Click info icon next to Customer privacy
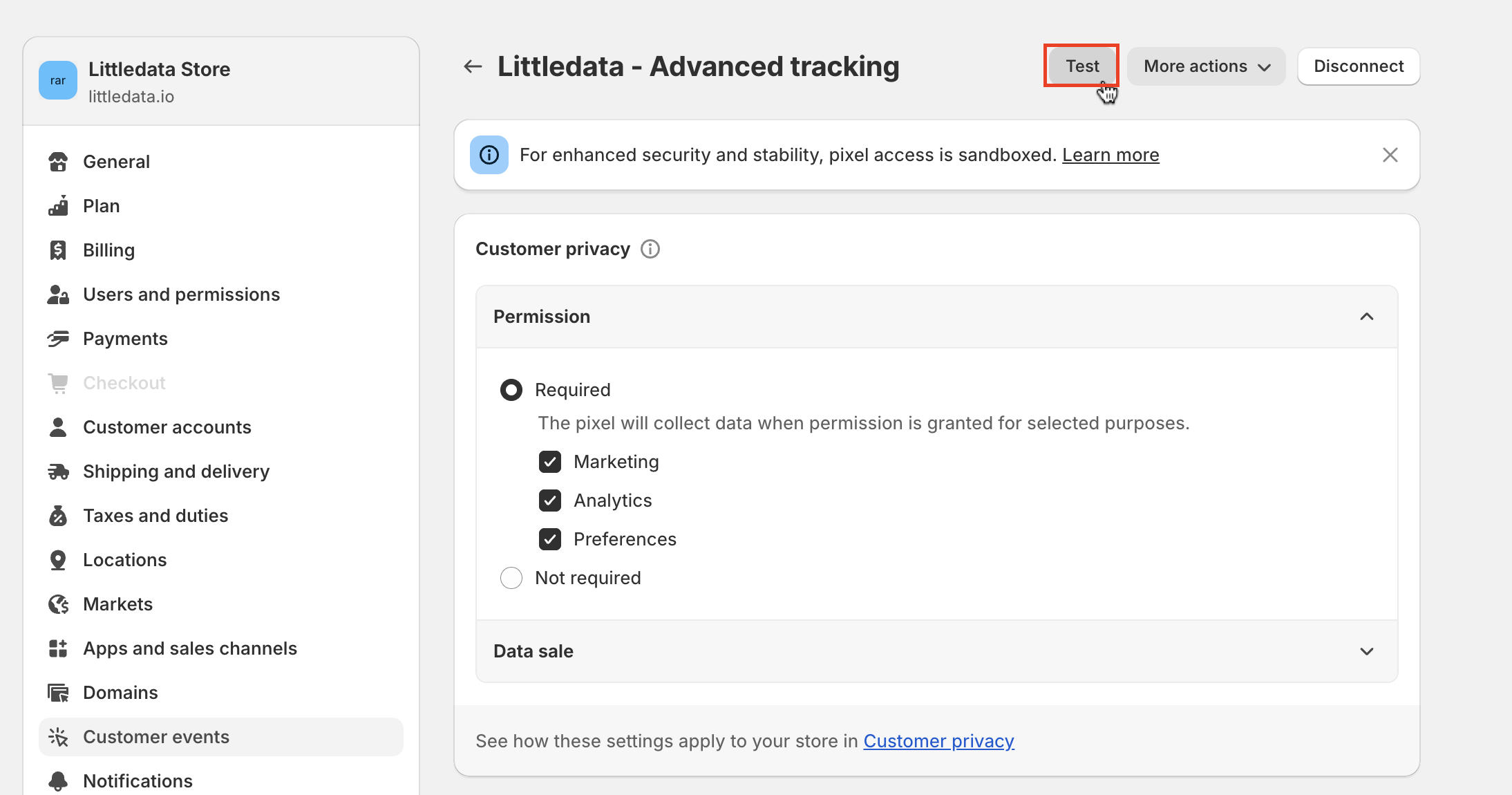 650,249
